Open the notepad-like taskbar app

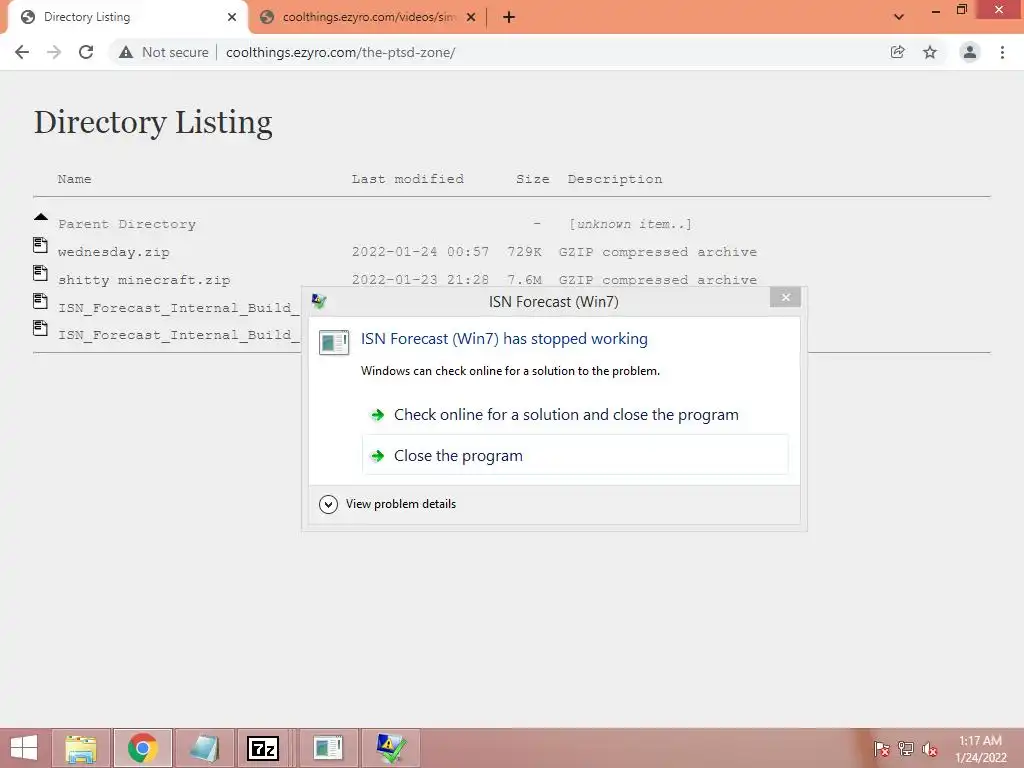(204, 748)
